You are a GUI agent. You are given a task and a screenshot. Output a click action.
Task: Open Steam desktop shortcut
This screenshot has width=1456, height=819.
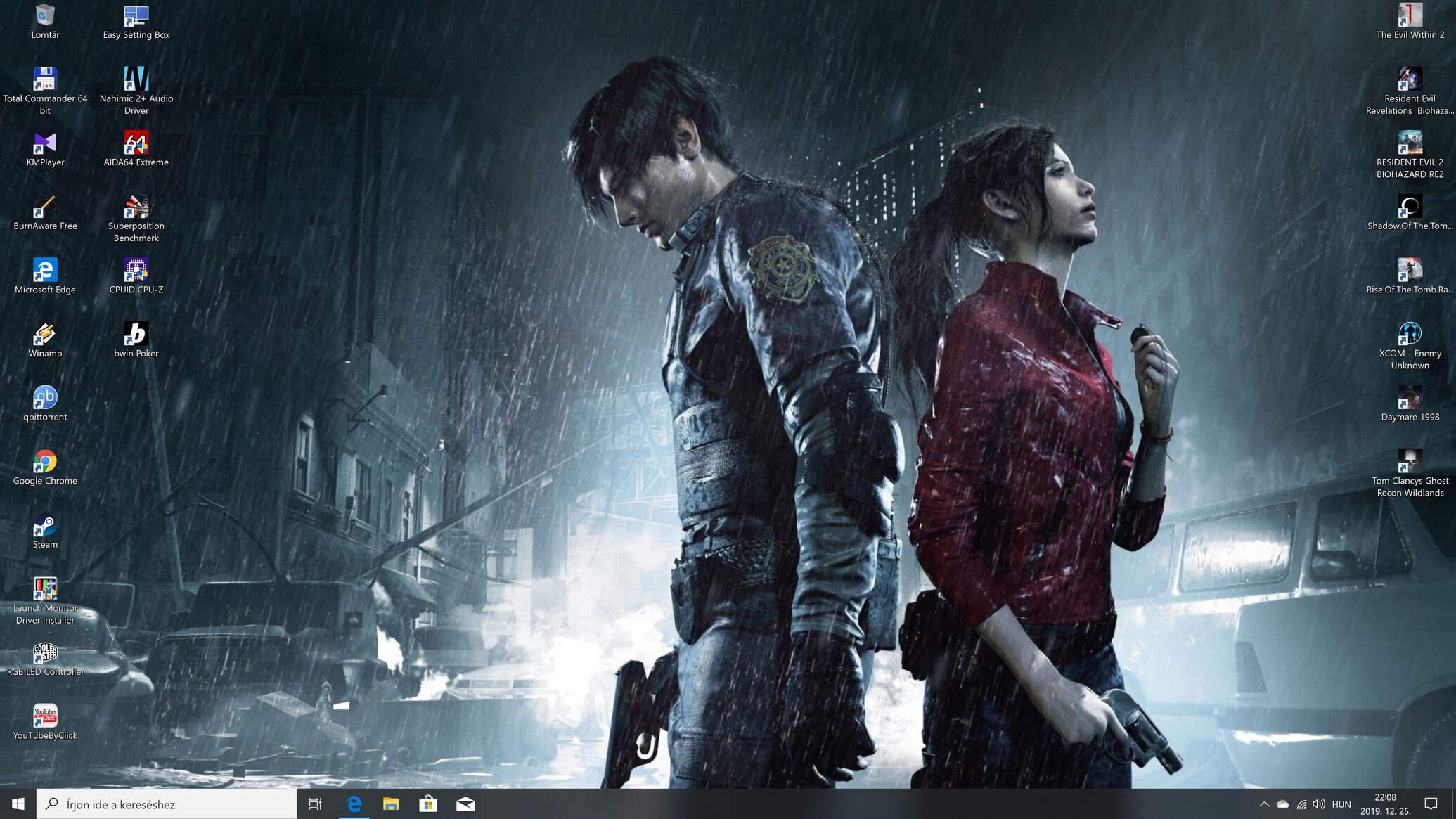[45, 531]
